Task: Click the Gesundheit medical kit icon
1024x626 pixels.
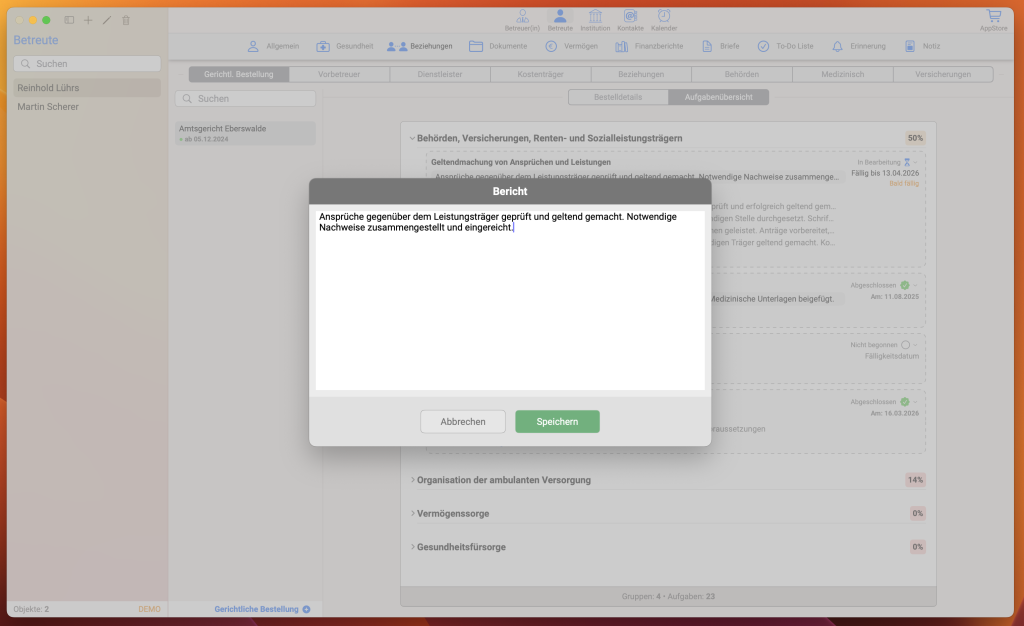Action: tap(324, 46)
